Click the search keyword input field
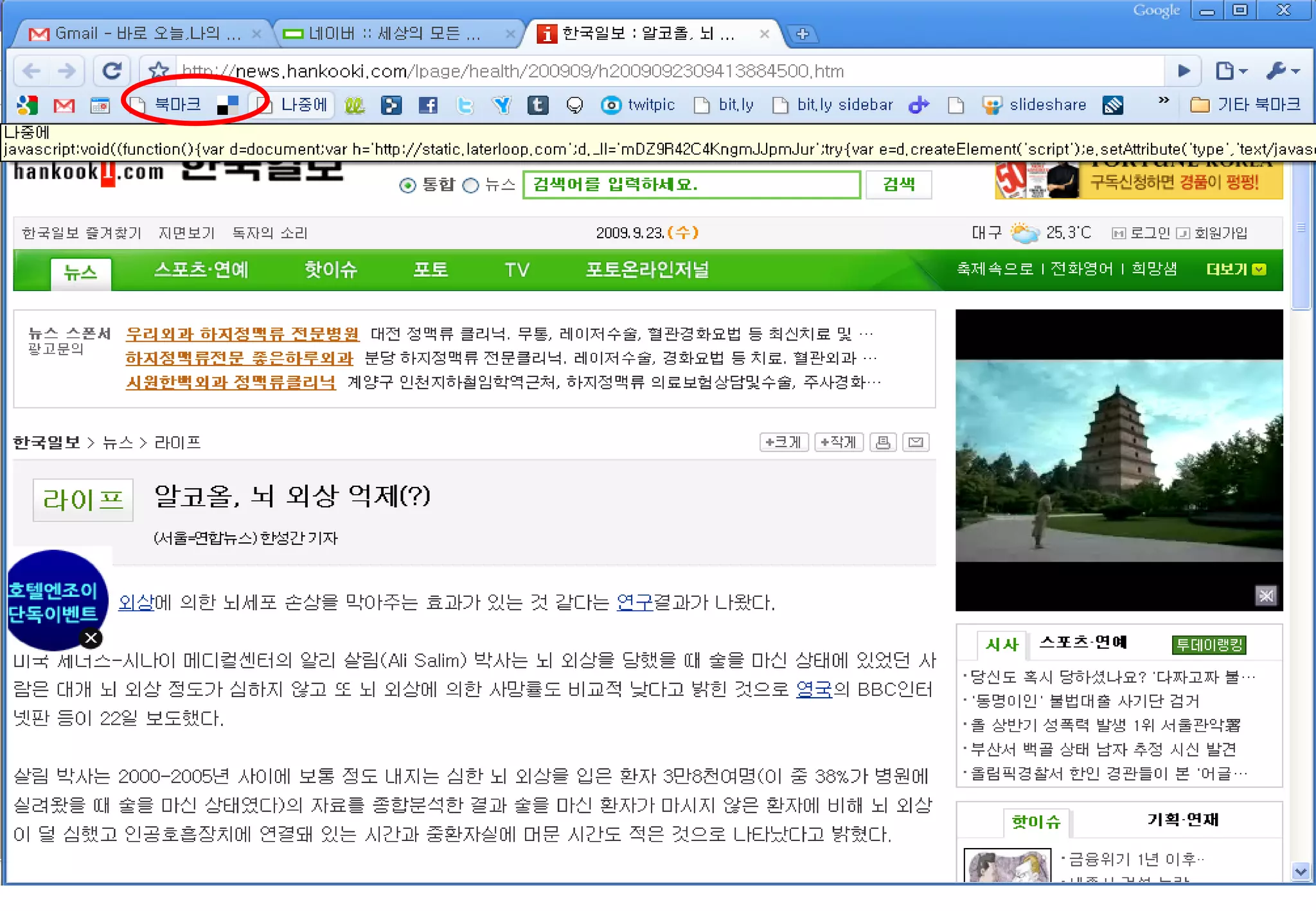The height and width of the screenshot is (911, 1316). [x=691, y=184]
